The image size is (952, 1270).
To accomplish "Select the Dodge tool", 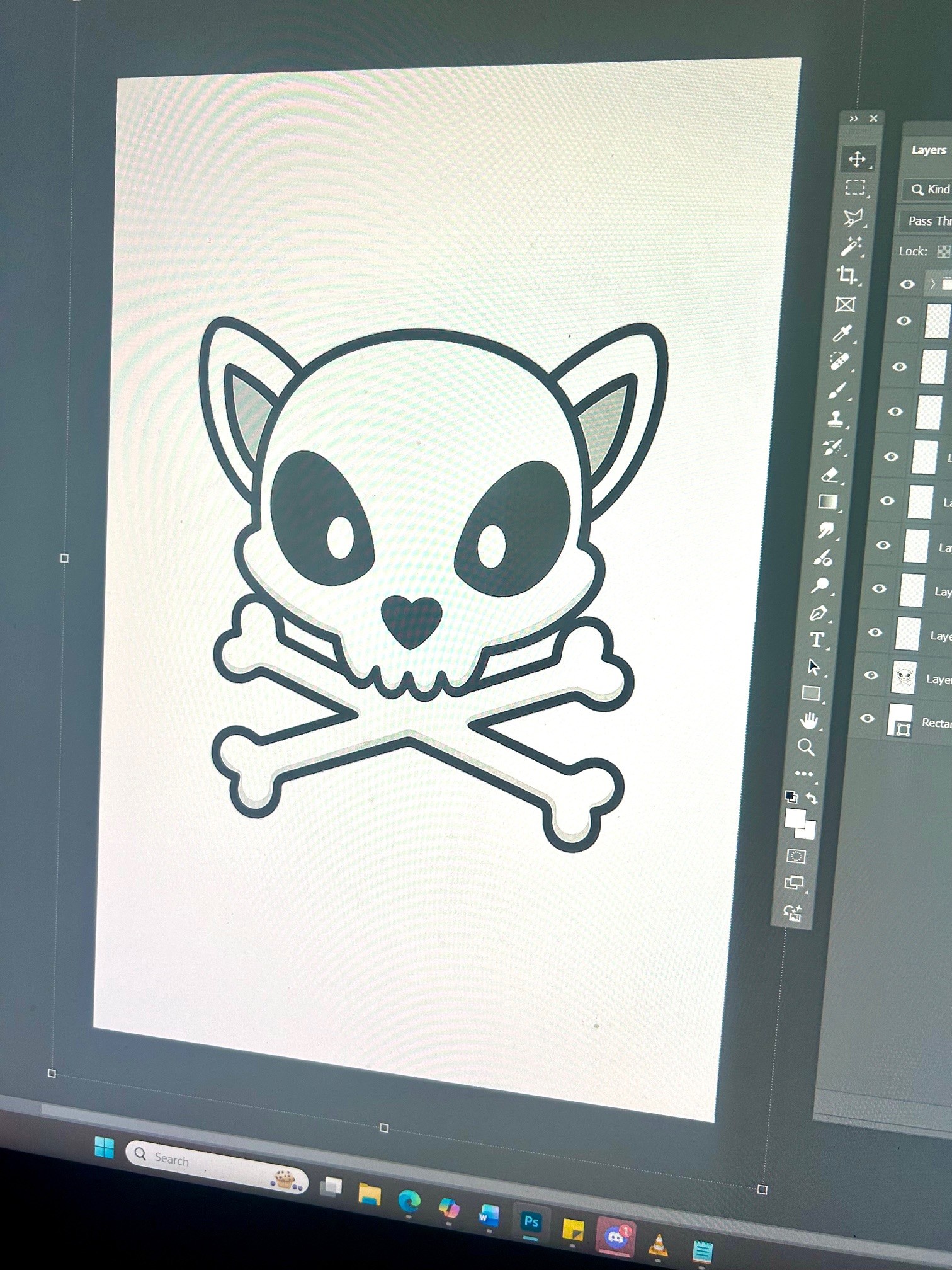I will click(820, 586).
